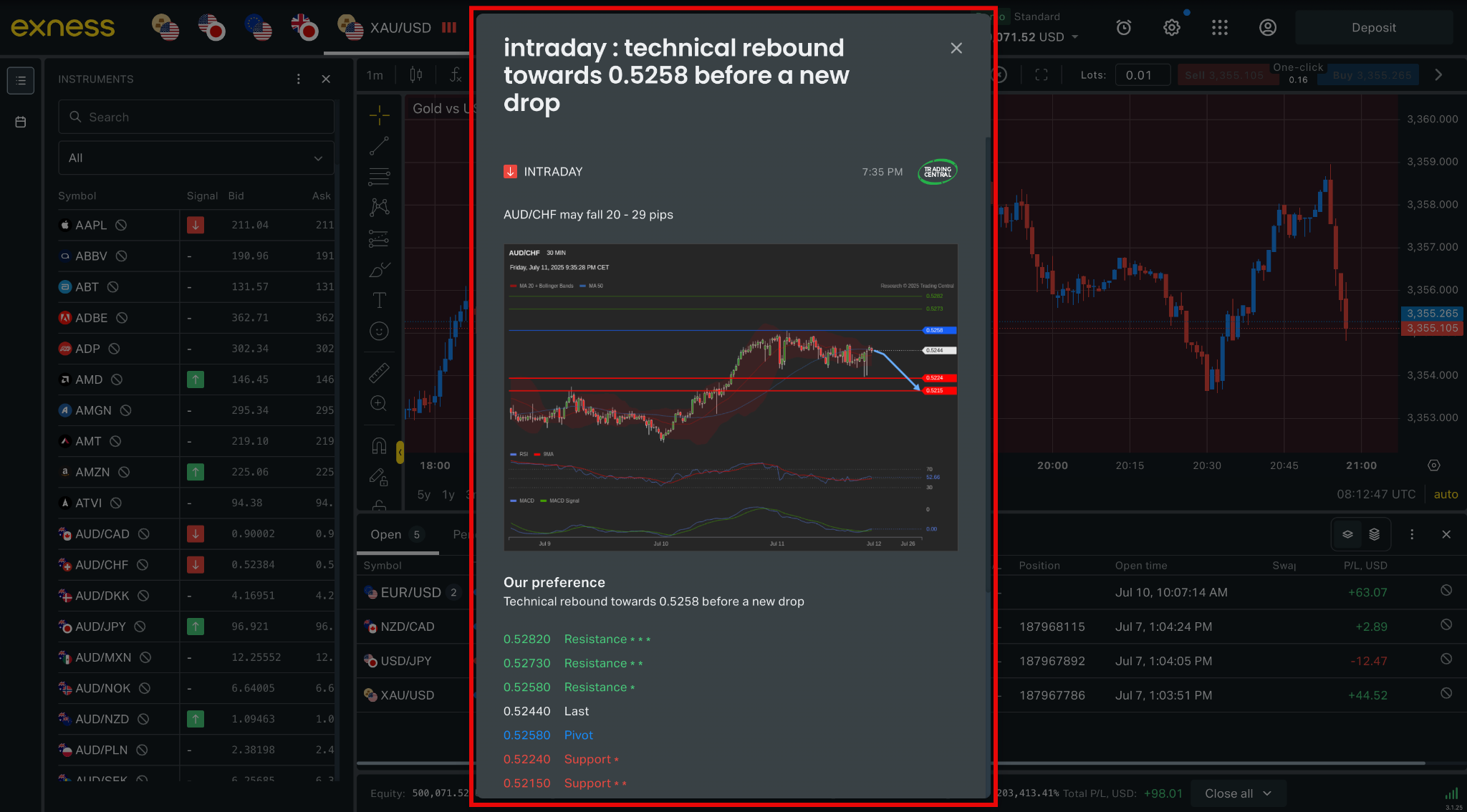Switch to the XAU/USD chart tab

[x=398, y=28]
